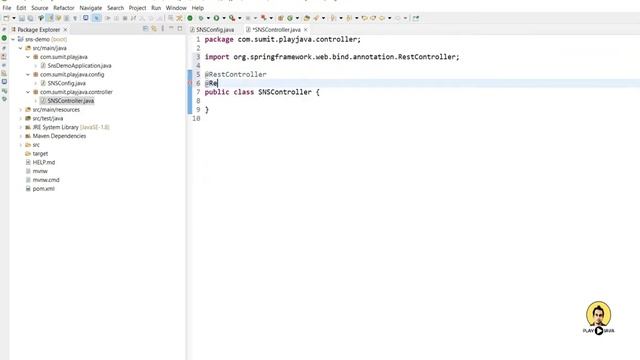Select the HELP.md file
This screenshot has width=640, height=360.
click(44, 162)
